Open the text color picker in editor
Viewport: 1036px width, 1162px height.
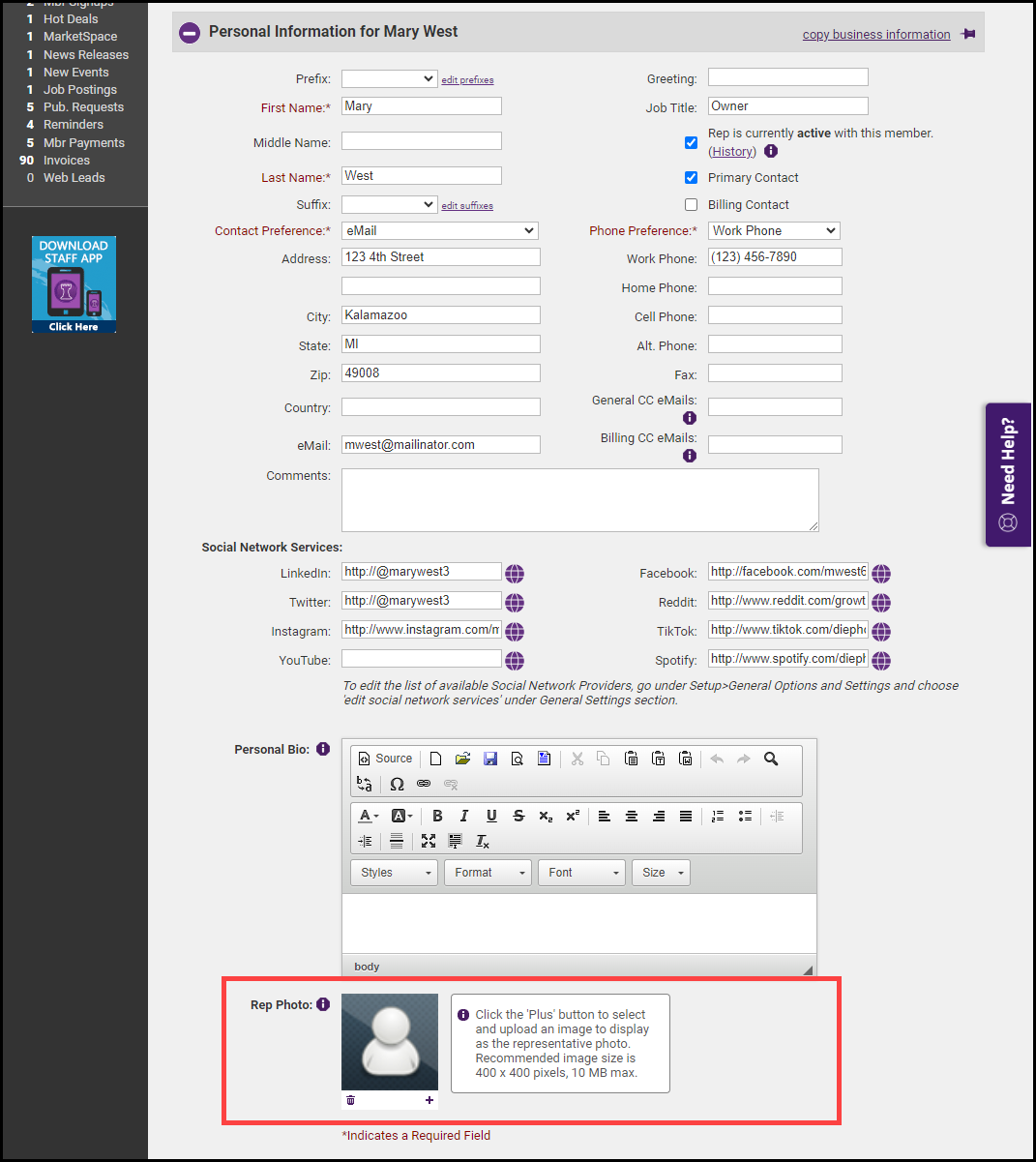[369, 816]
